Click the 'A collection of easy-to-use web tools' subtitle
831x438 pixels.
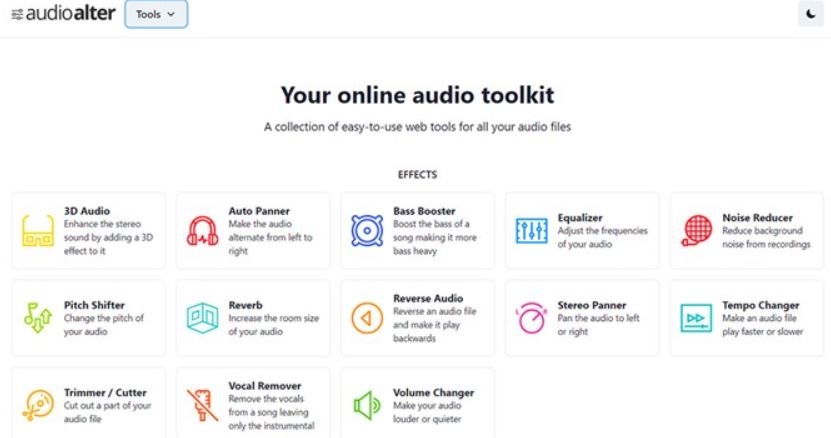click(418, 127)
